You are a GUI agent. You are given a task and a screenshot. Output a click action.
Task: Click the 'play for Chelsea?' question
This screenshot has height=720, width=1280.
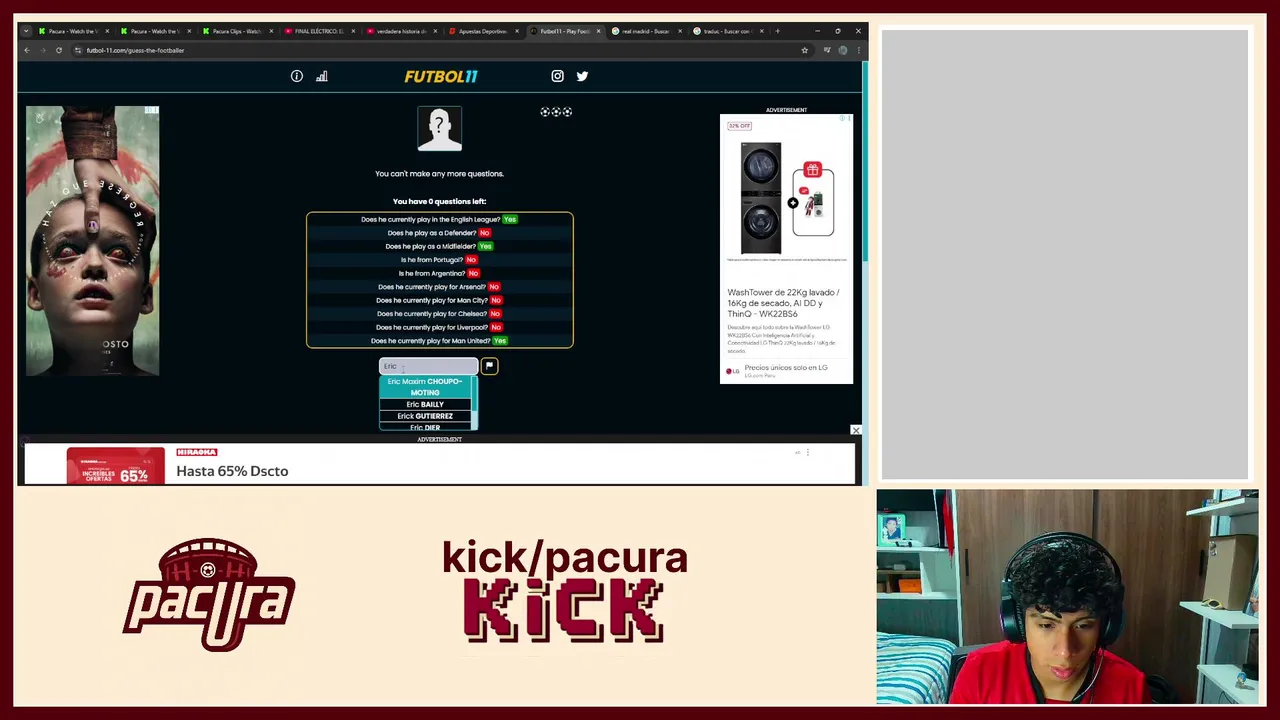point(439,314)
